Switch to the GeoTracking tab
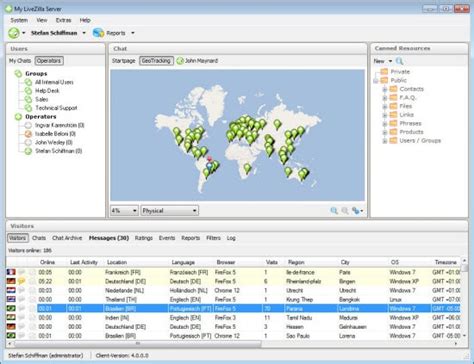 [156, 61]
